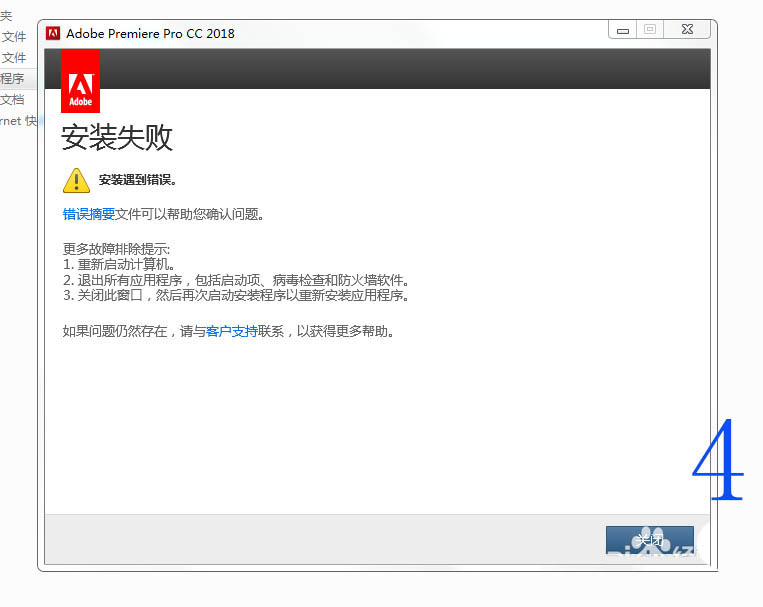Click the Adobe Premiere Pro CC 2018 title text
Viewport: 763px width, 607px height.
tap(150, 34)
